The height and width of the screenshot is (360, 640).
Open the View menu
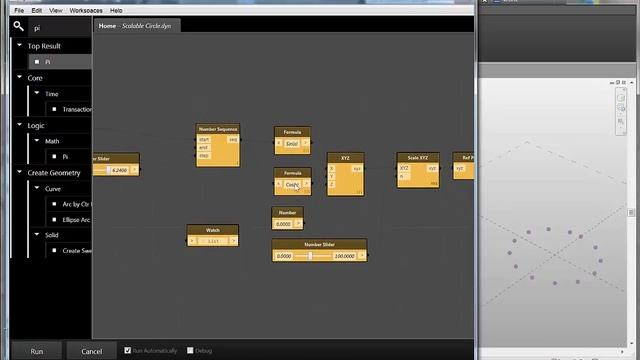(x=56, y=10)
